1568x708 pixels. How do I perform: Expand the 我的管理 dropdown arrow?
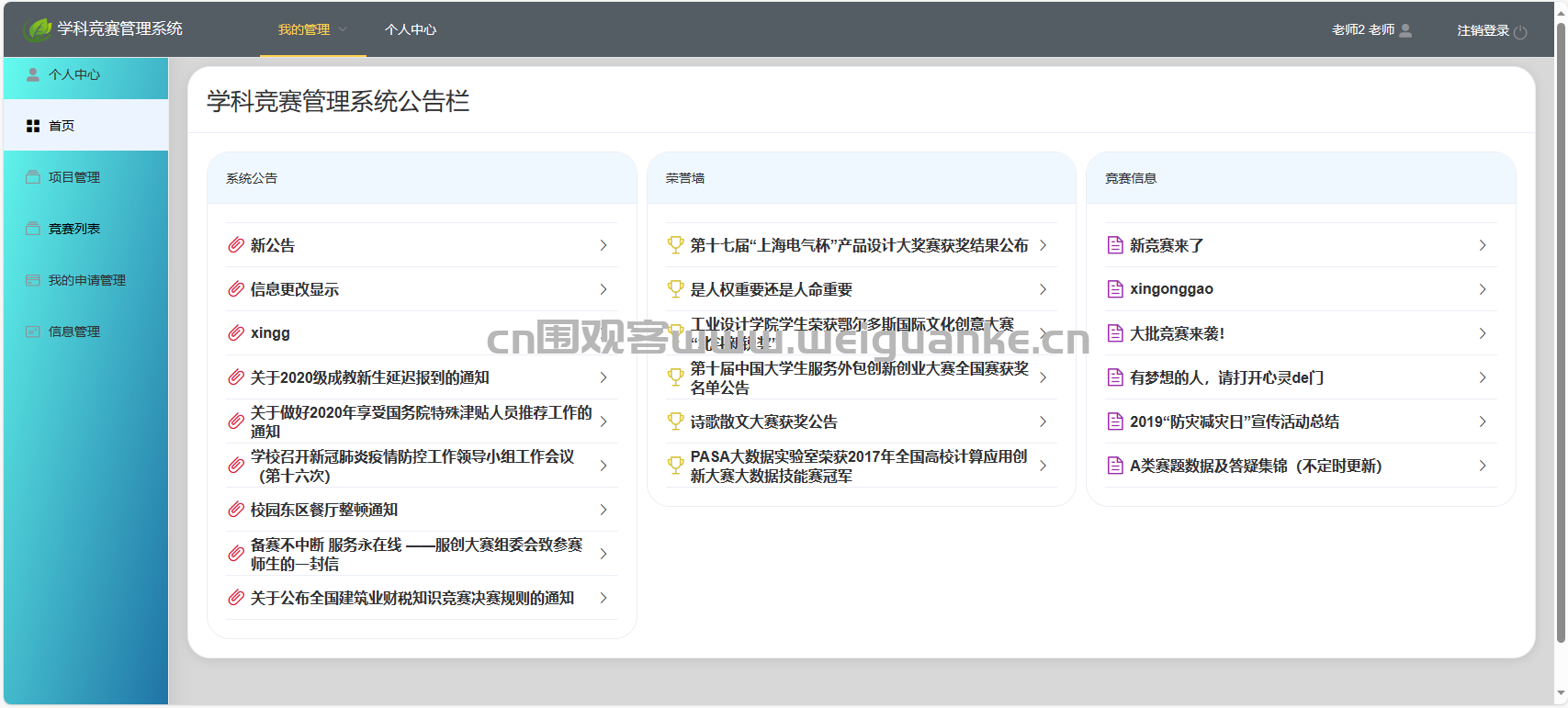[x=343, y=29]
